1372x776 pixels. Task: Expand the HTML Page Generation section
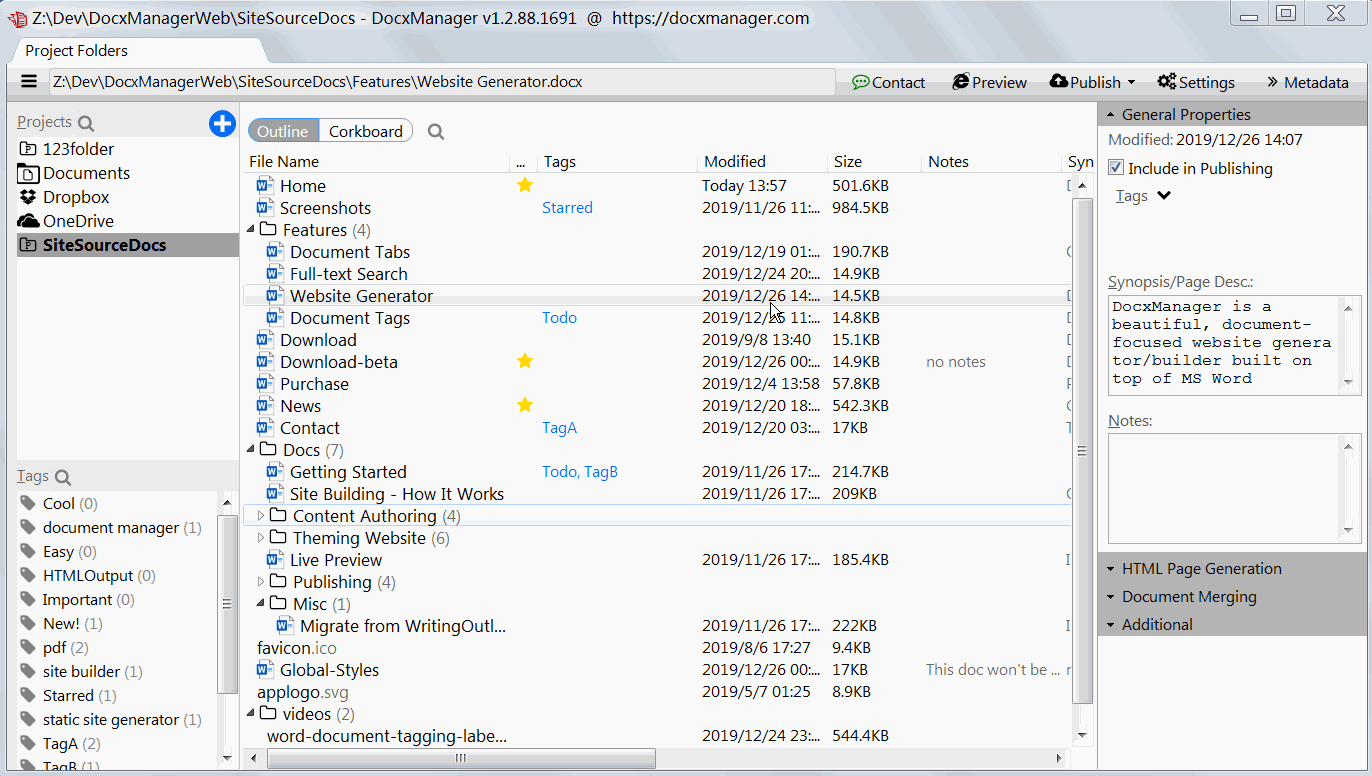1231,568
